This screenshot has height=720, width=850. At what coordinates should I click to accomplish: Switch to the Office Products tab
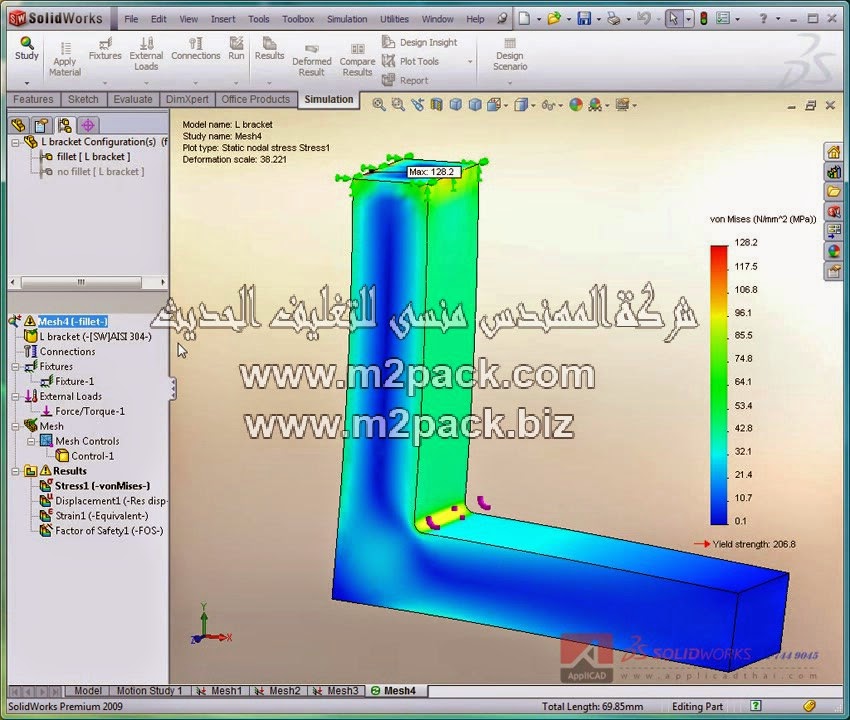click(255, 99)
